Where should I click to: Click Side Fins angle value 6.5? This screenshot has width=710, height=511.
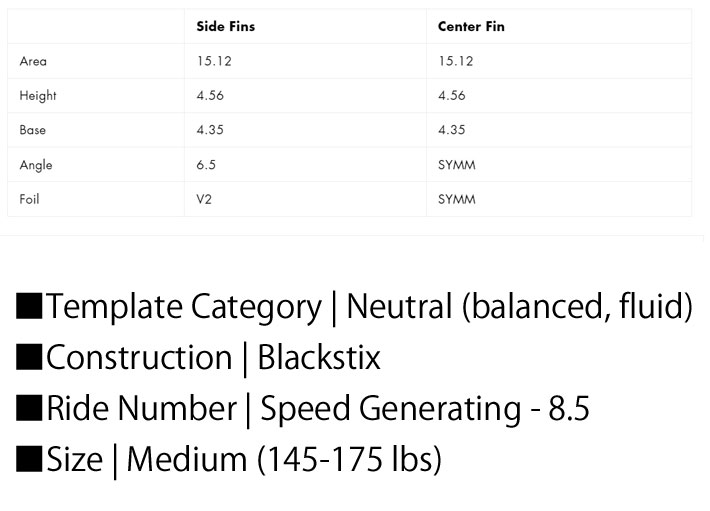click(206, 165)
